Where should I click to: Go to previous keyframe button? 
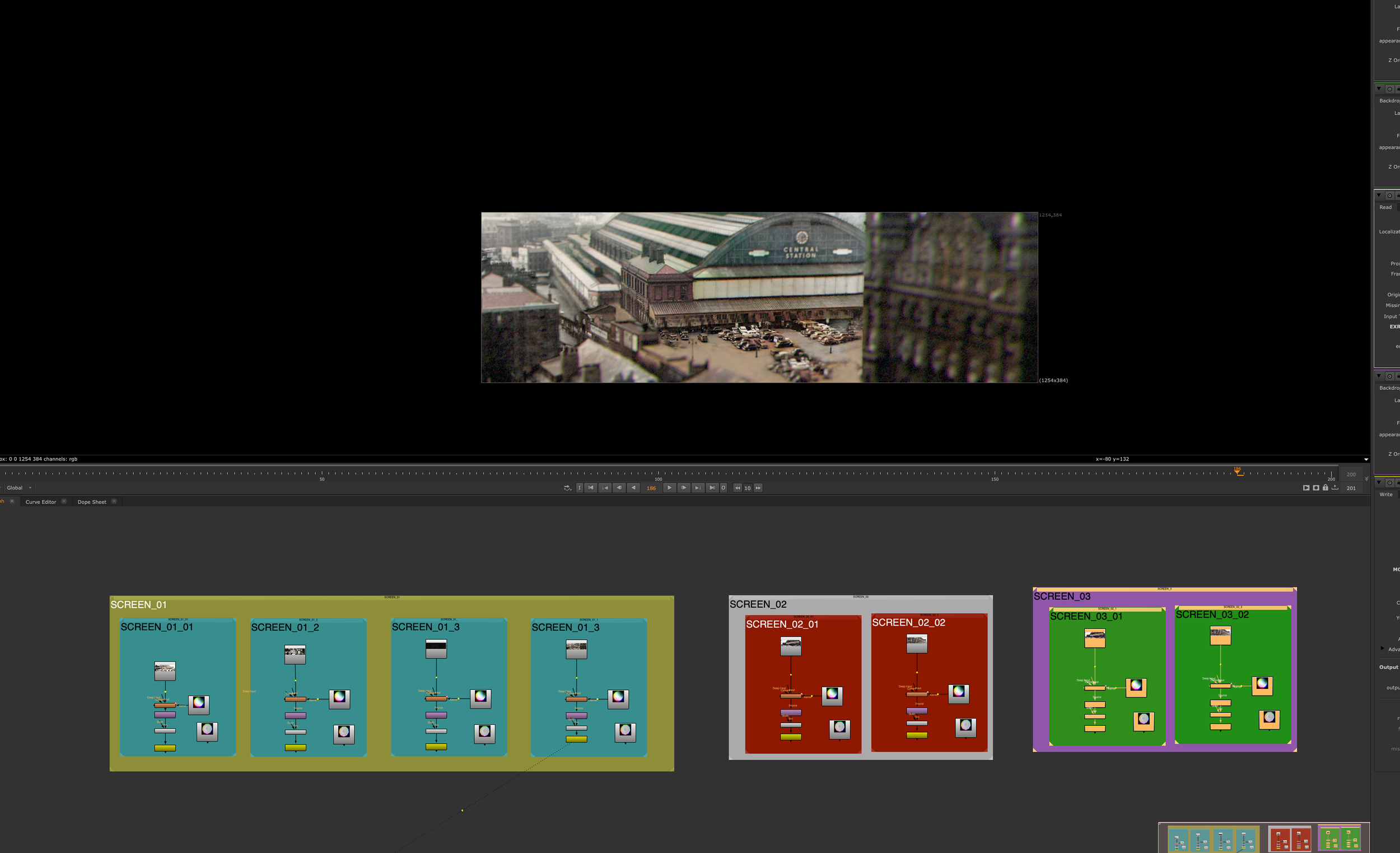pos(605,488)
